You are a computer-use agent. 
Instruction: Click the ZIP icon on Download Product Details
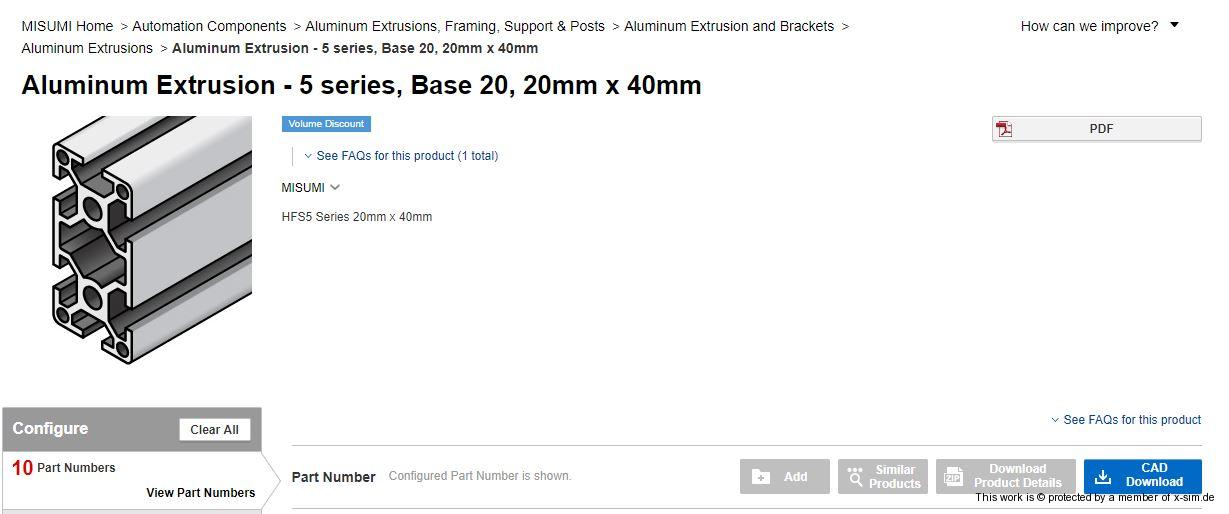click(x=953, y=477)
